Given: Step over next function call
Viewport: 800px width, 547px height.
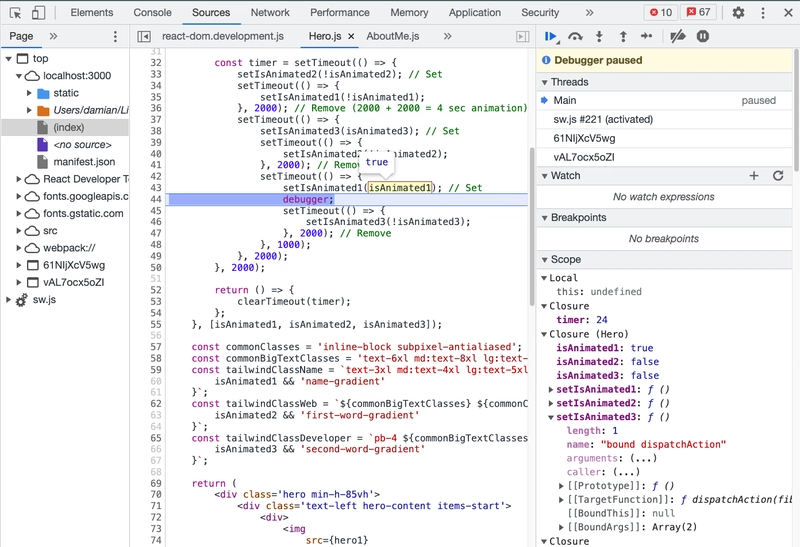Looking at the screenshot, I should [575, 36].
